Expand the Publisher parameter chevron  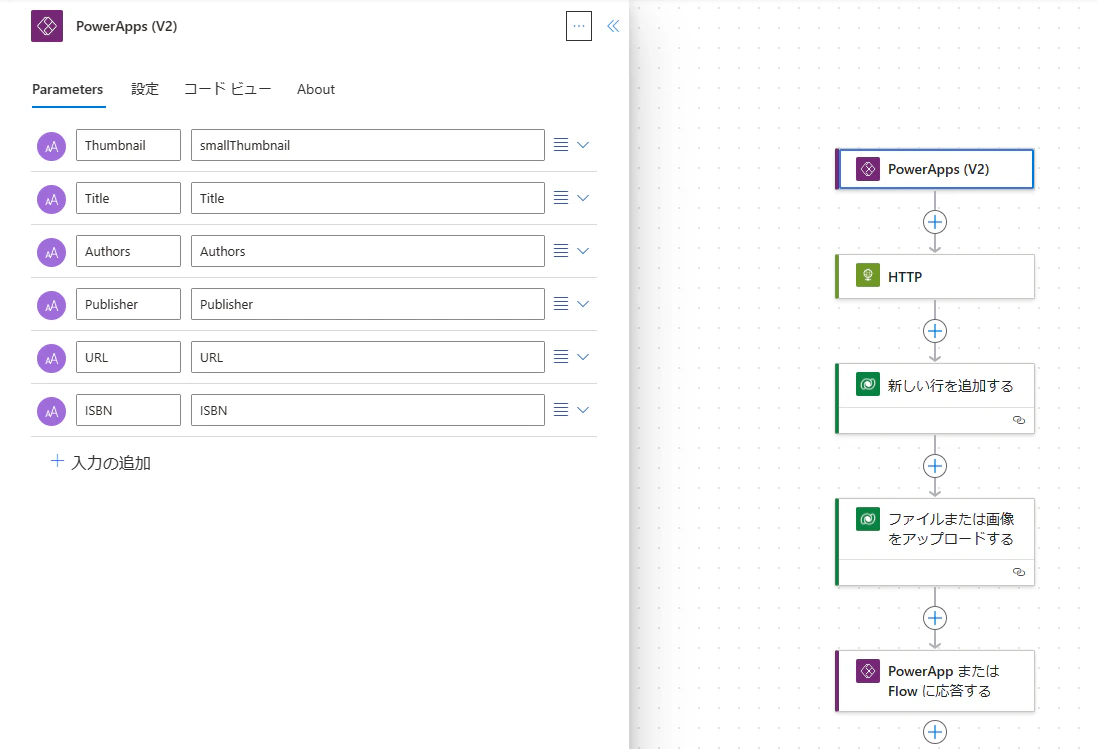583,304
